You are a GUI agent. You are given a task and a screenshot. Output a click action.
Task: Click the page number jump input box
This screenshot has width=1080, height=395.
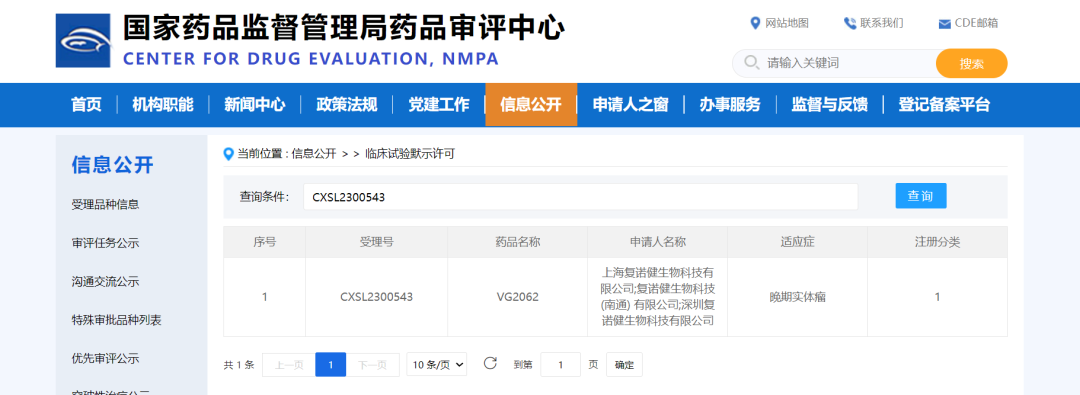[x=560, y=364]
